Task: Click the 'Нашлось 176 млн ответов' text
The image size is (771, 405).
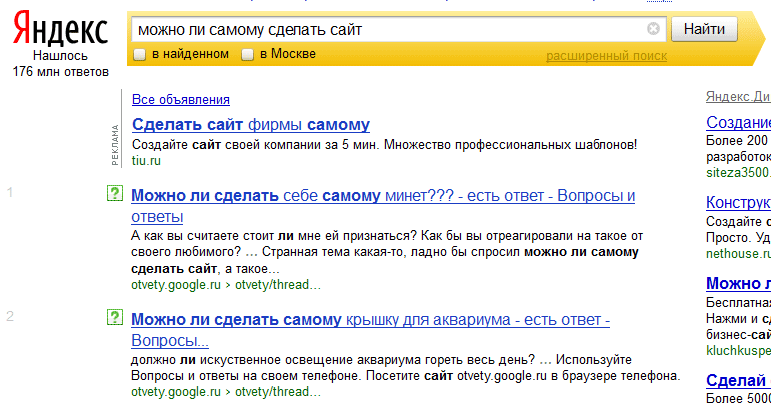Action: pyautogui.click(x=60, y=64)
